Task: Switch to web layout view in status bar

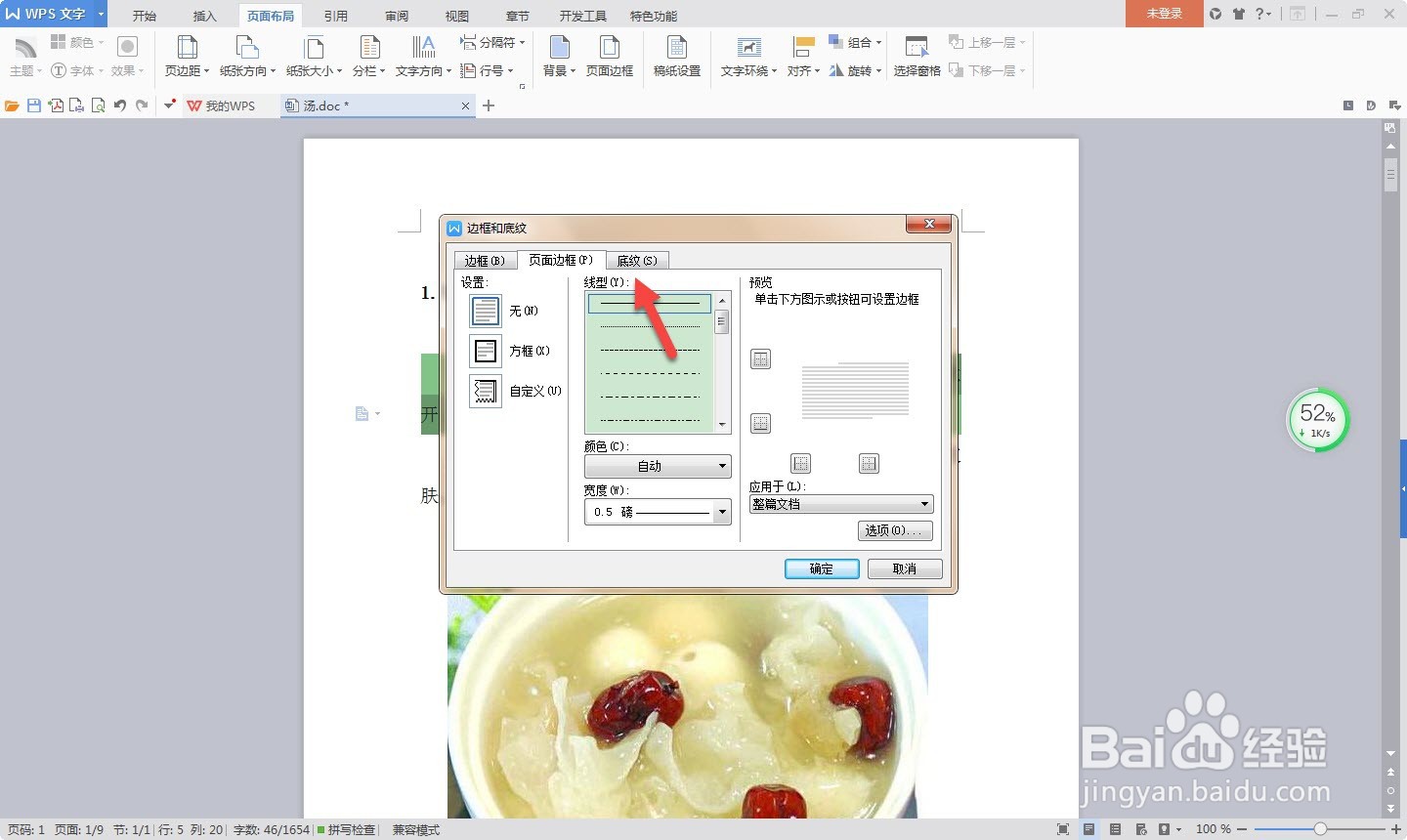Action: (1140, 829)
